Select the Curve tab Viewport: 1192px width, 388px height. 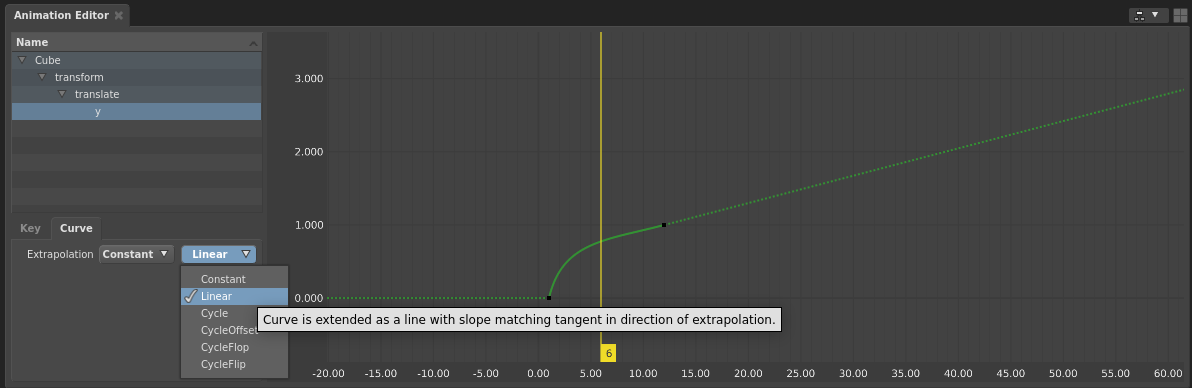tap(76, 228)
